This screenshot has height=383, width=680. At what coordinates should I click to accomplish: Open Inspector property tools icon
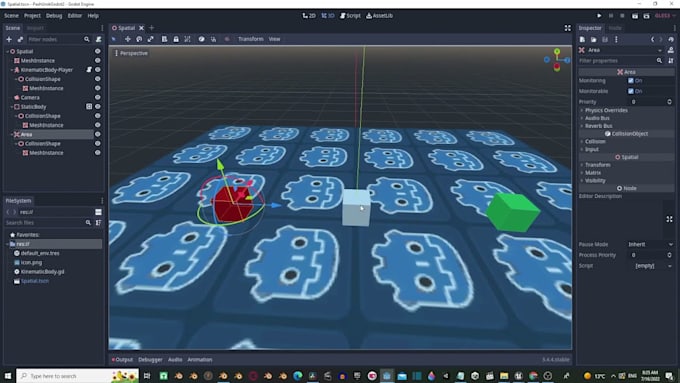tap(671, 61)
